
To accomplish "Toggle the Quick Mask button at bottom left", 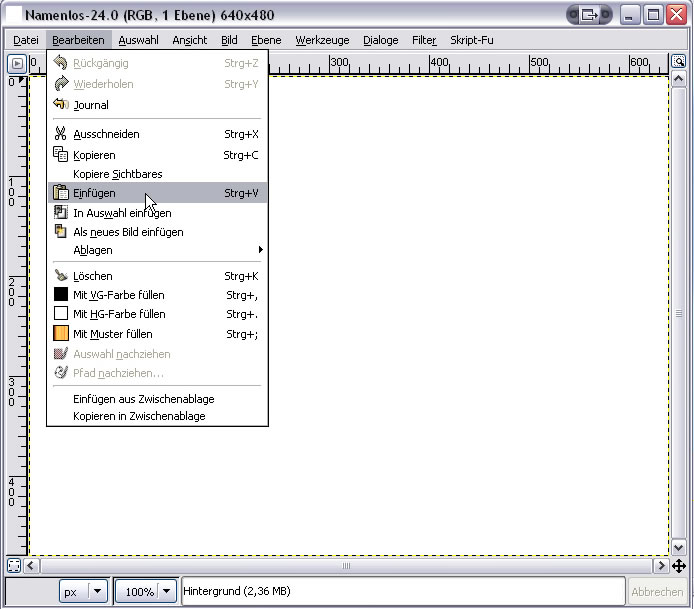I will 14,566.
